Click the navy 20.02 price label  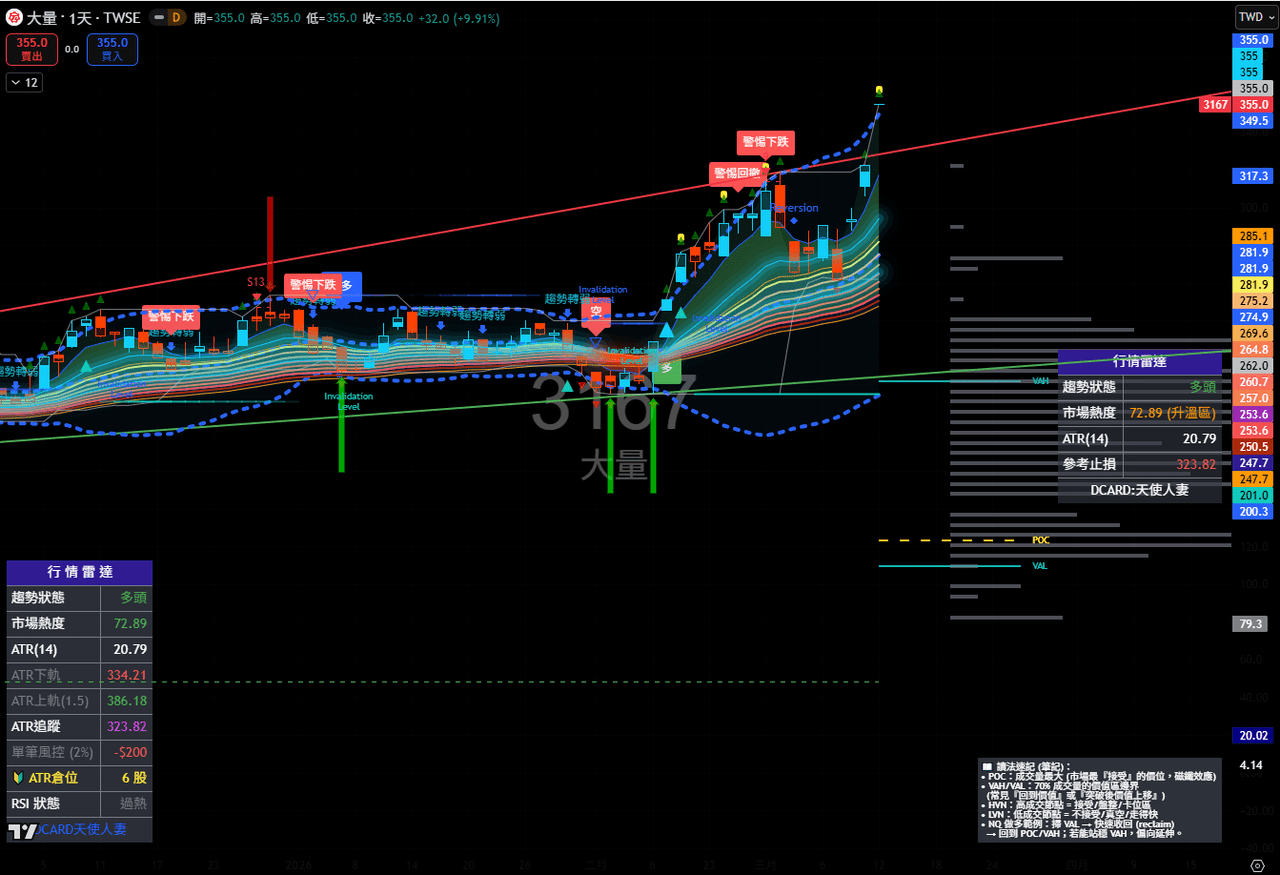coord(1253,736)
